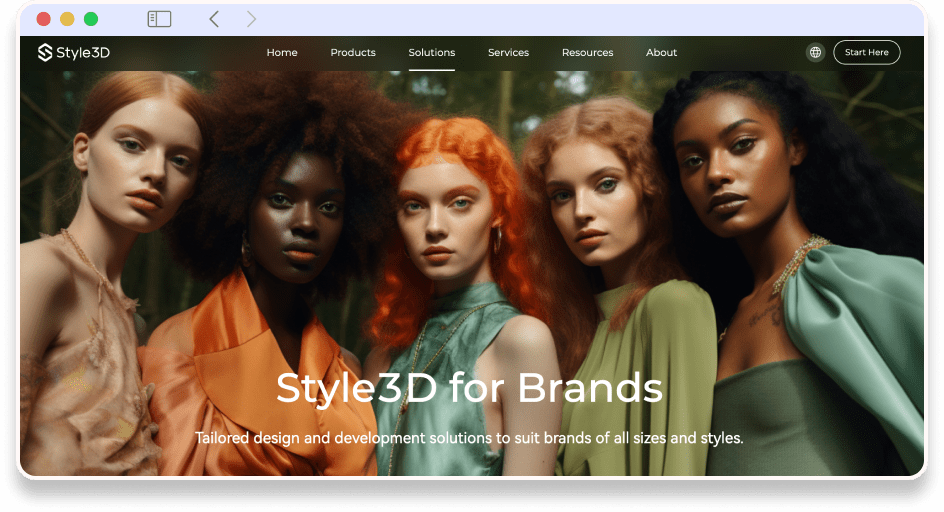
Task: Go forward with the right arrow
Action: click(x=251, y=19)
